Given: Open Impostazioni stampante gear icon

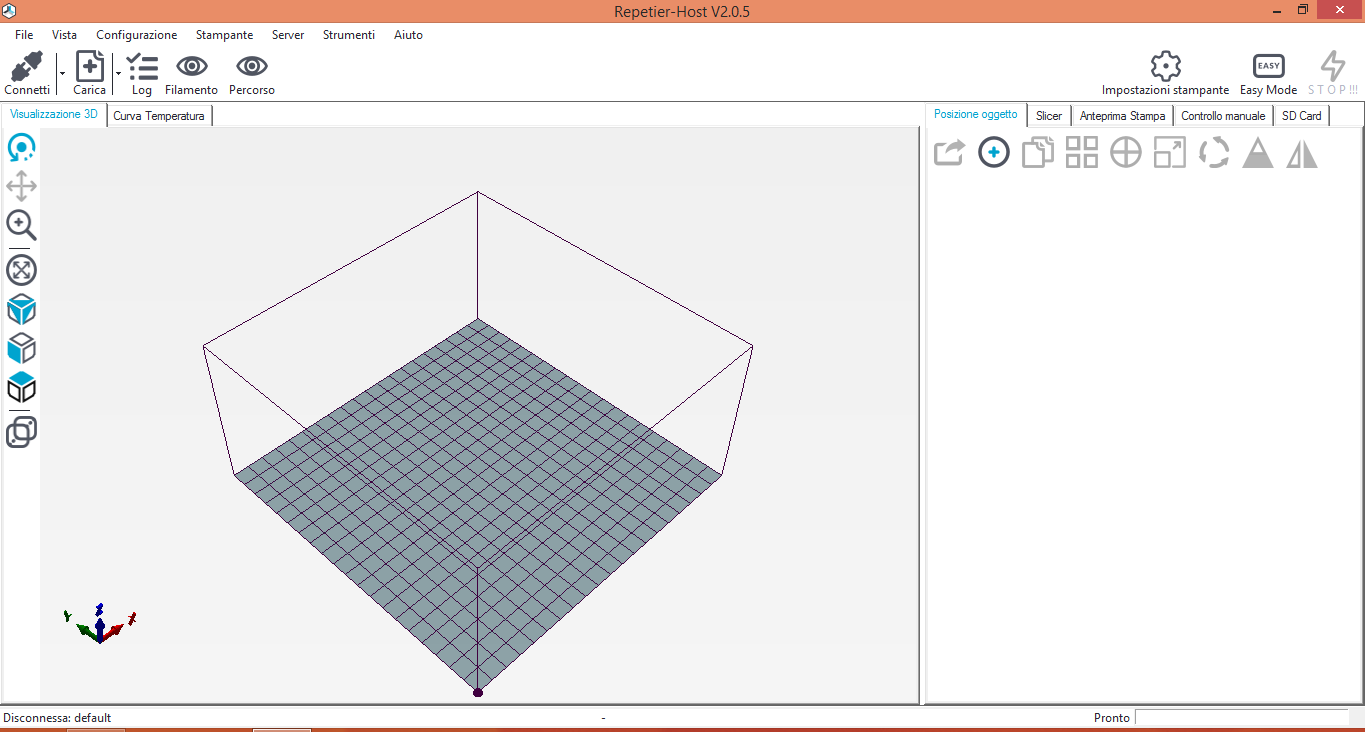Looking at the screenshot, I should click(x=1165, y=67).
